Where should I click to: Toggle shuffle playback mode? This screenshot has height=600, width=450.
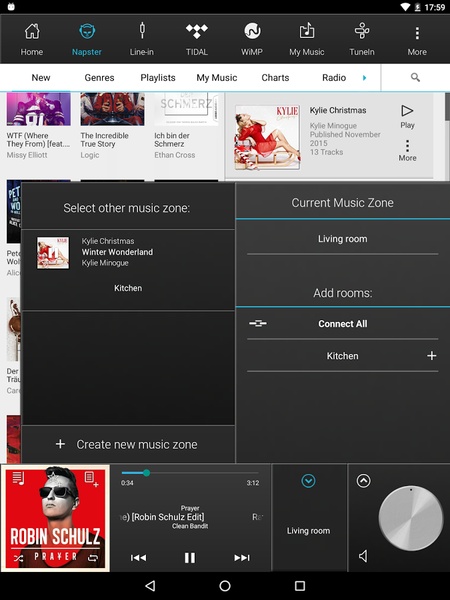[x=18, y=558]
